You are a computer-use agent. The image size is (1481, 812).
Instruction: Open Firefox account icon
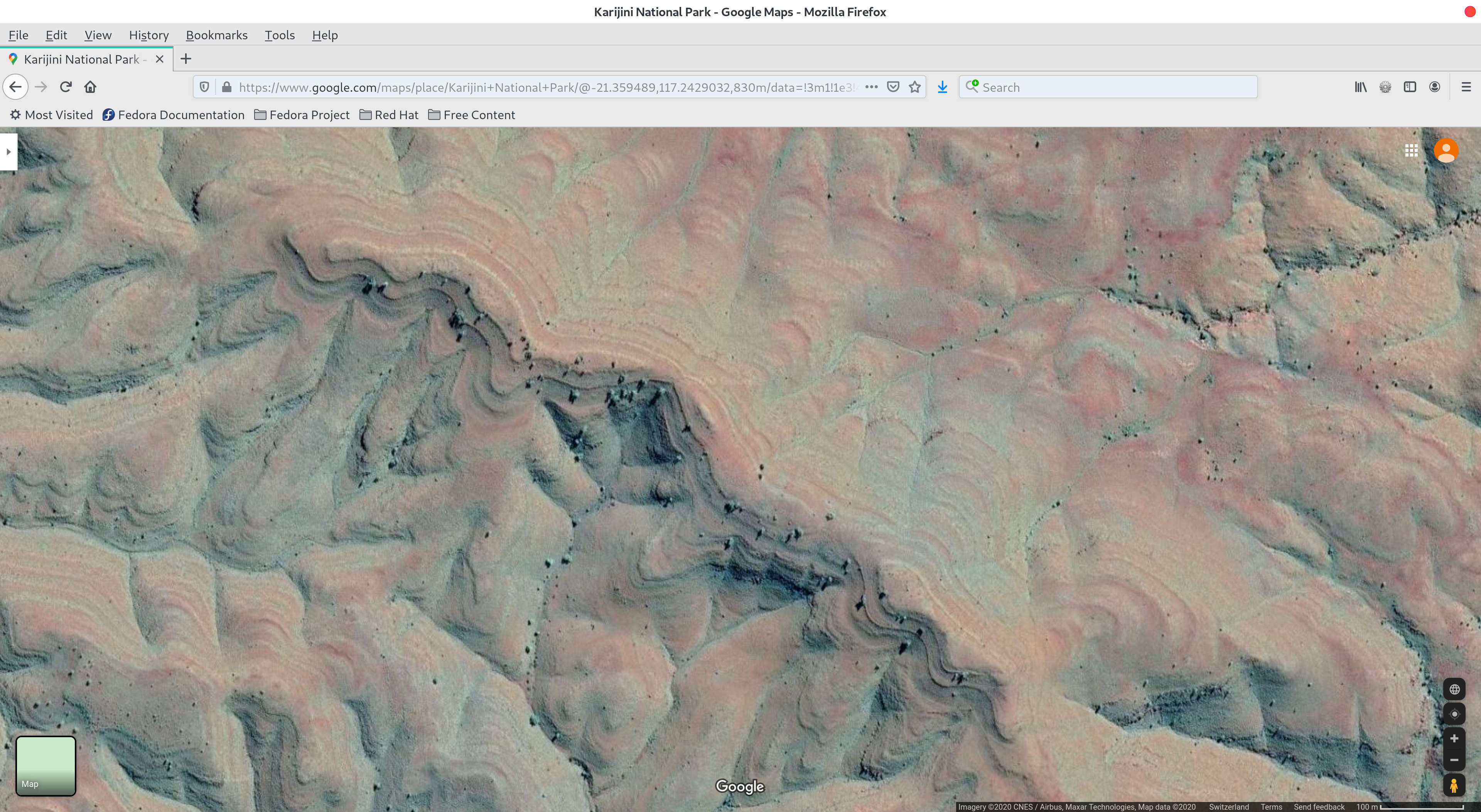pos(1434,88)
